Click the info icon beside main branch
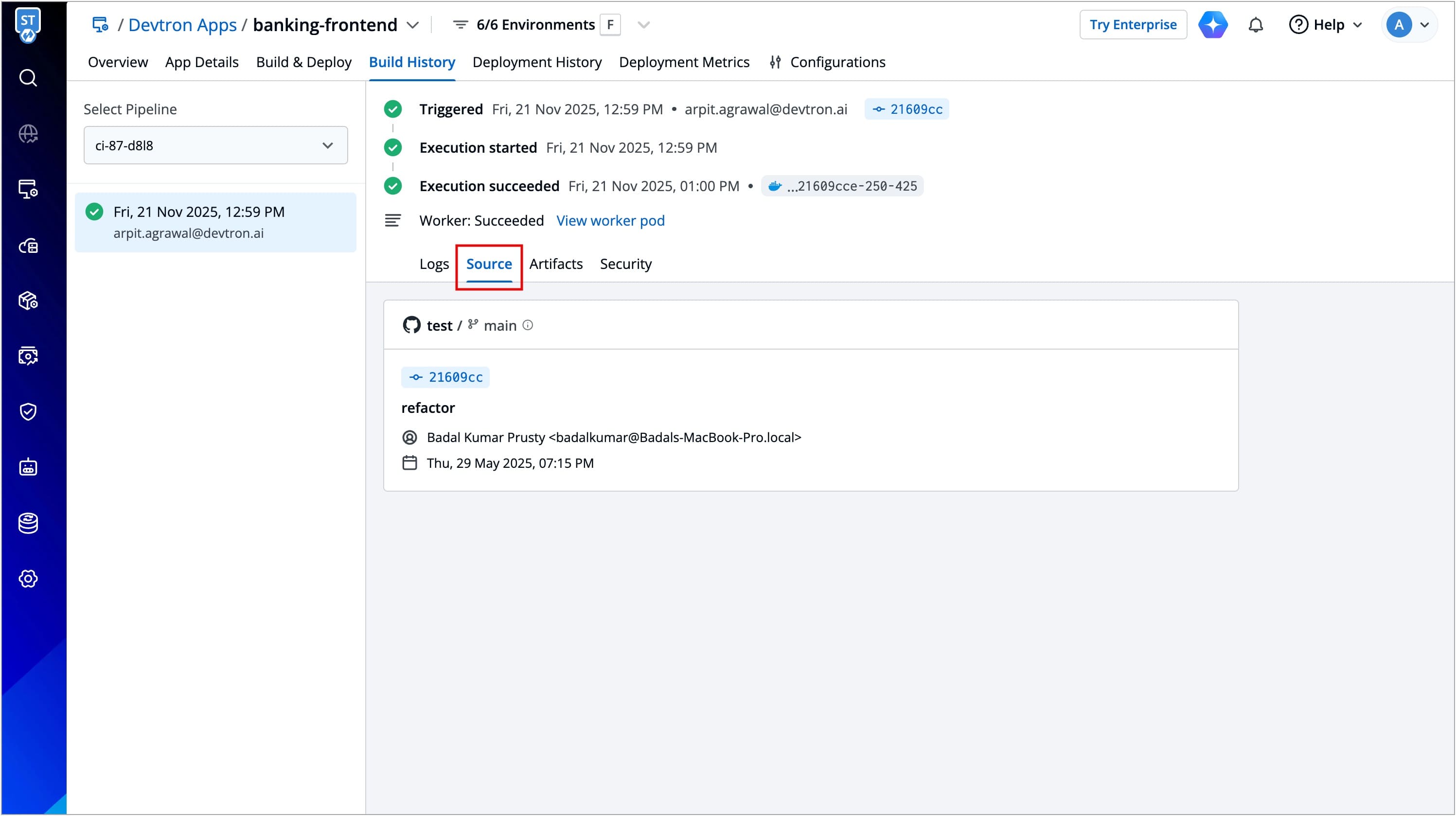The height and width of the screenshot is (816, 1456). pyautogui.click(x=527, y=325)
